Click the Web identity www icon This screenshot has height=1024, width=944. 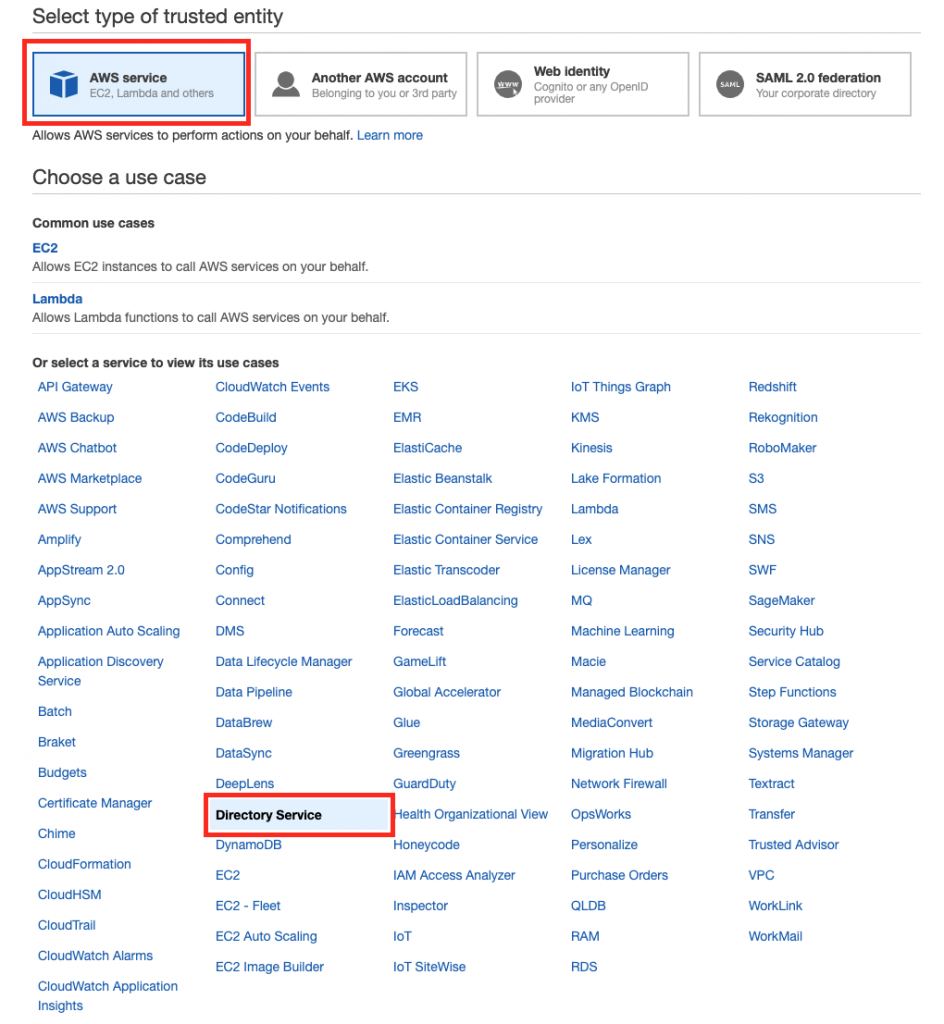[x=507, y=84]
